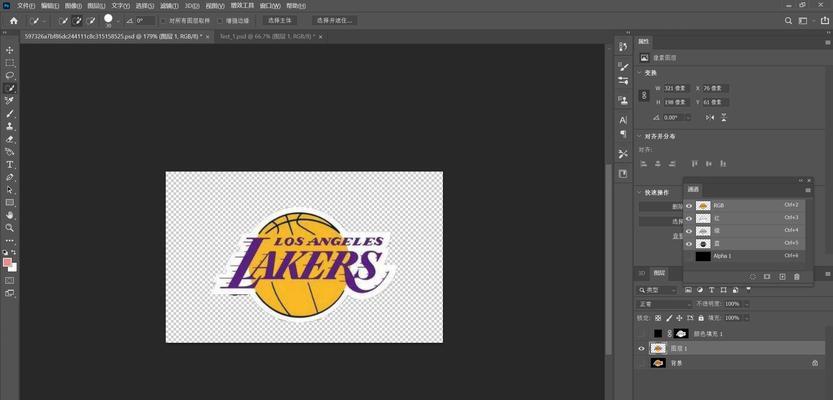Open the Type (文字) menu

click(x=121, y=5)
